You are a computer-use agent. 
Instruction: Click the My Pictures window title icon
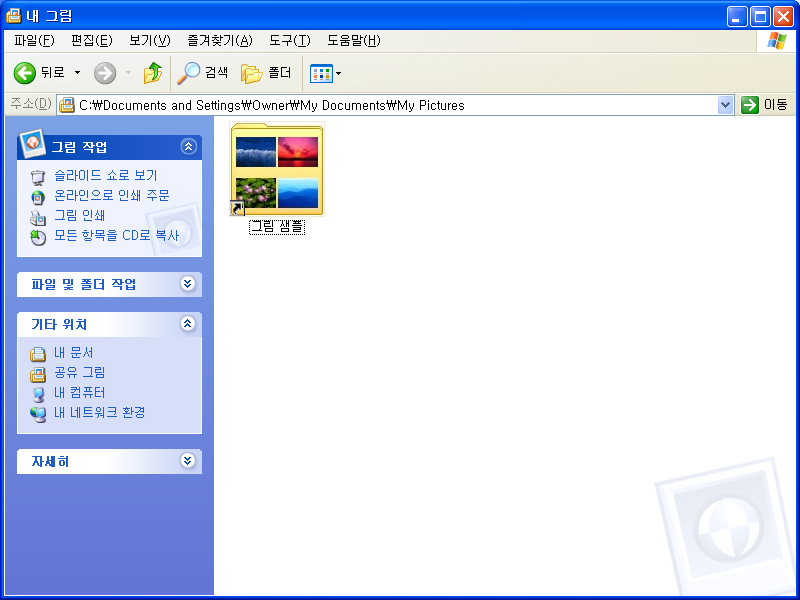point(13,16)
